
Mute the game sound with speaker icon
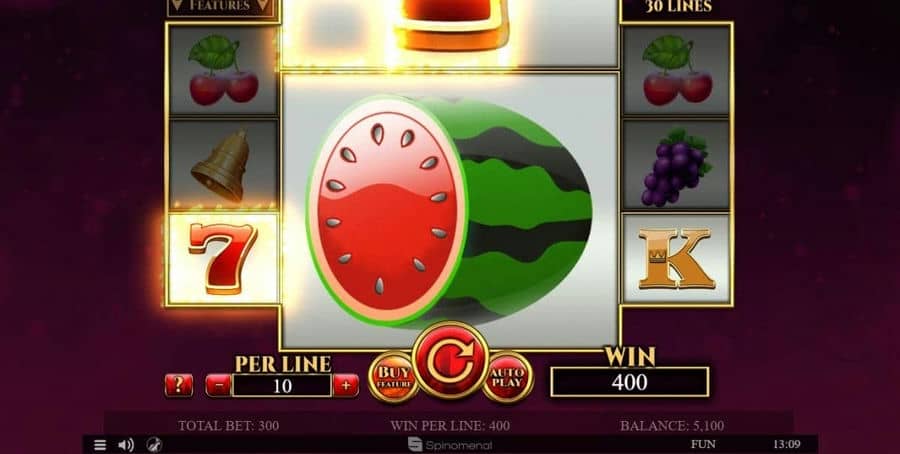coord(126,445)
